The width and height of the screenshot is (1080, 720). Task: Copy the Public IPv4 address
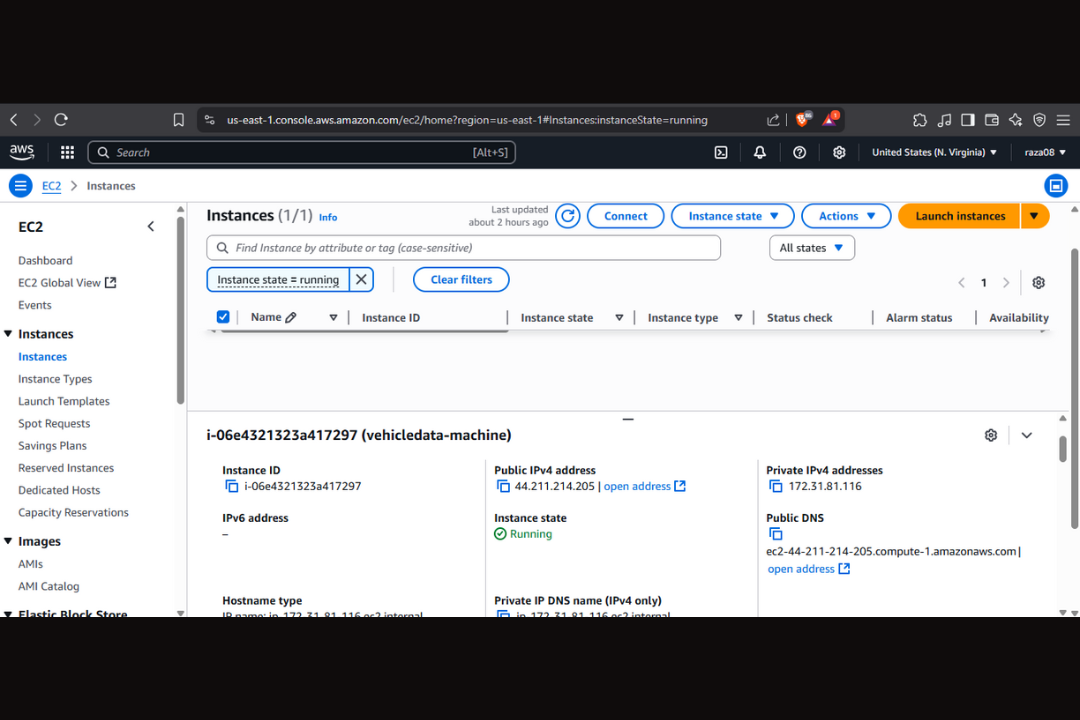504,487
